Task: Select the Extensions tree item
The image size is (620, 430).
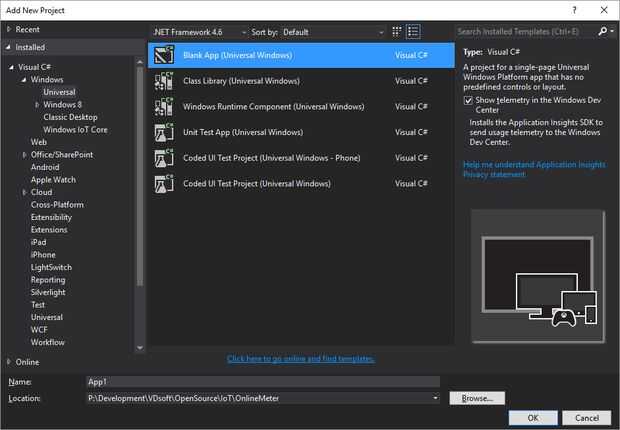Action: 49,230
